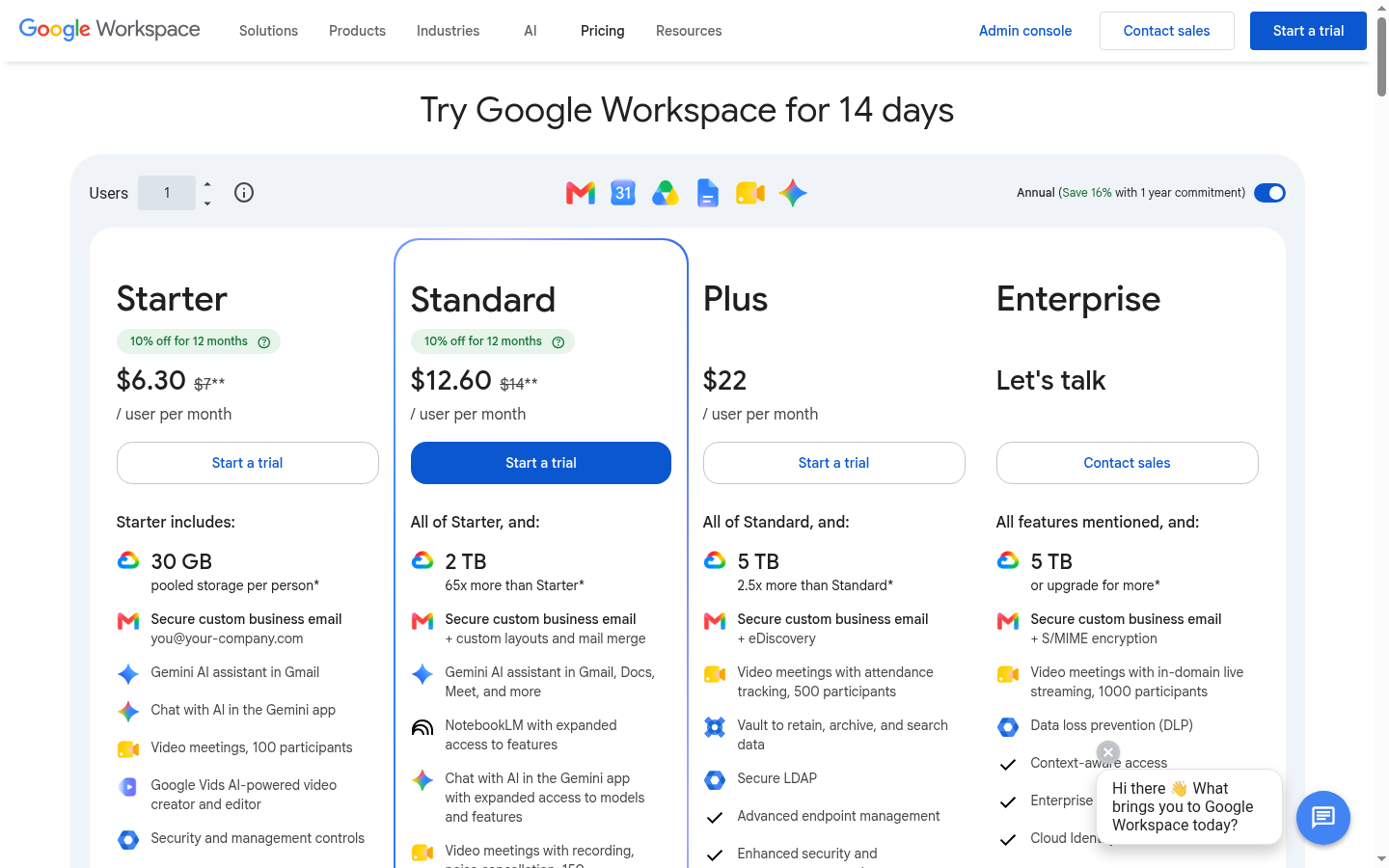Click the Google Drive icon in the app row
Image resolution: width=1389 pixels, height=868 pixels.
tap(666, 193)
